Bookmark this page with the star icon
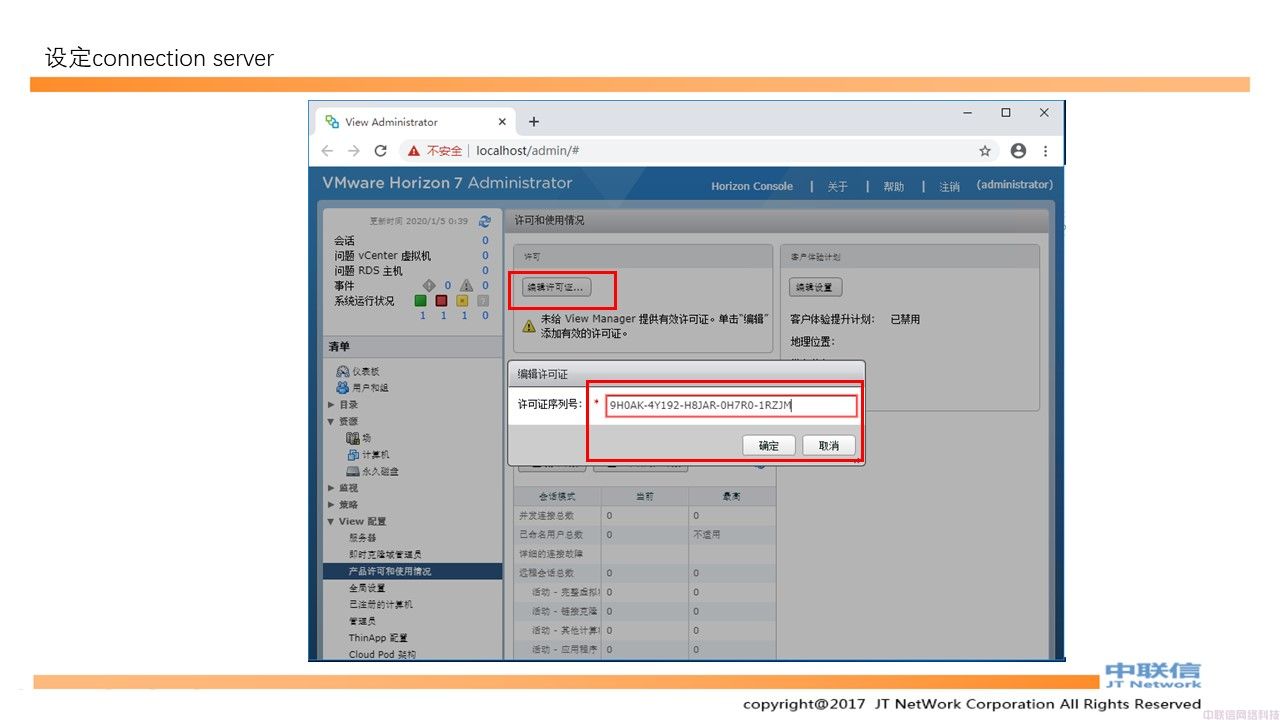Viewport: 1280px width, 720px height. [x=985, y=151]
